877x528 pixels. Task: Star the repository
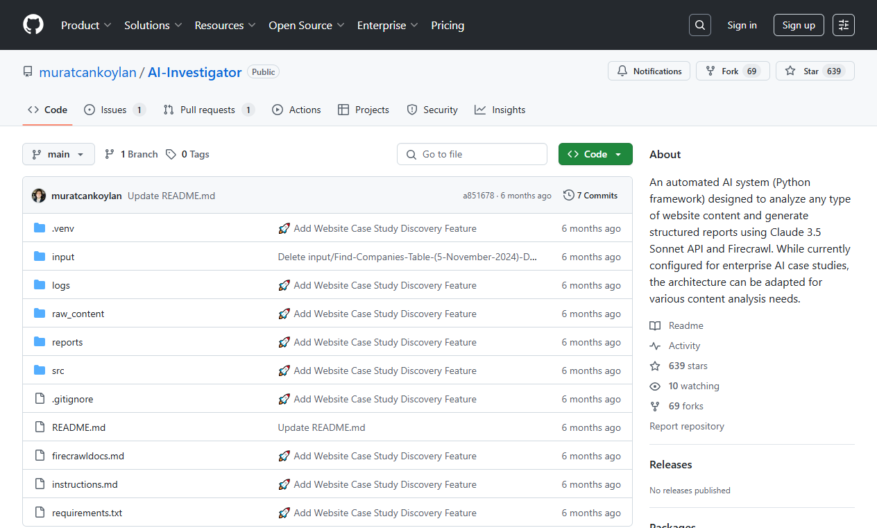point(815,71)
